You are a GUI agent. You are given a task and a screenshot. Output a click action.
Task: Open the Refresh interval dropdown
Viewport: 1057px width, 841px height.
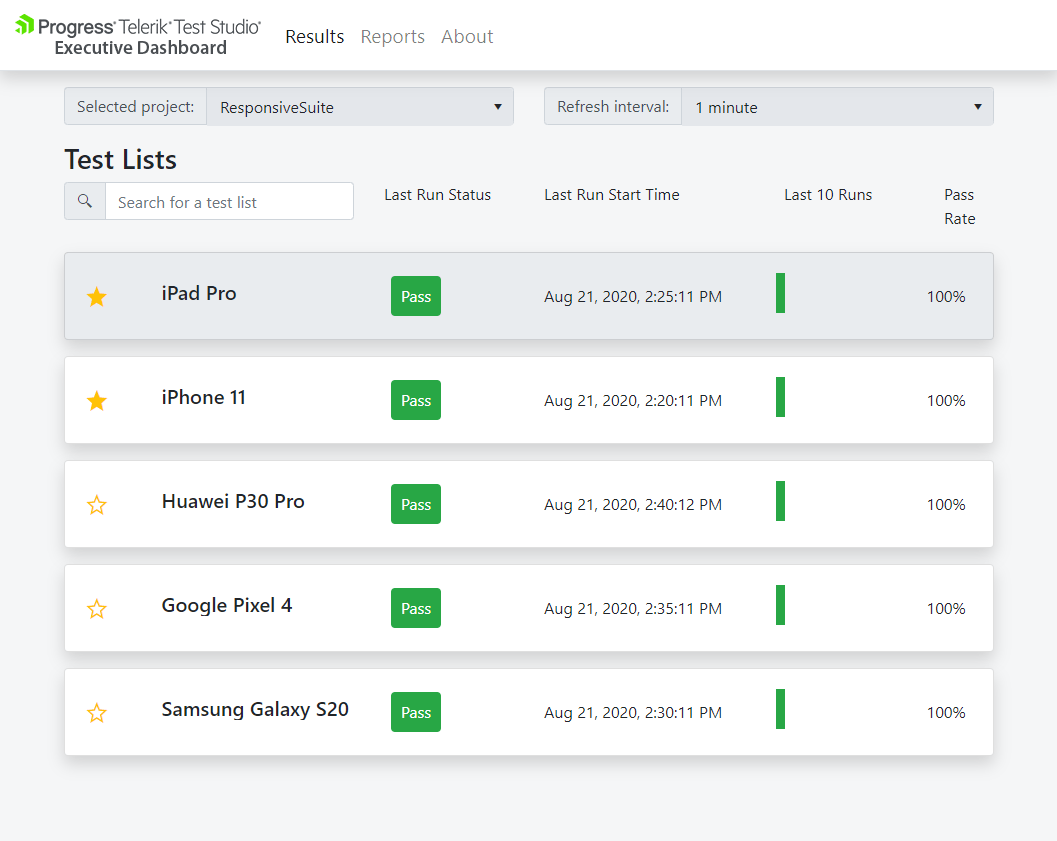pos(837,106)
